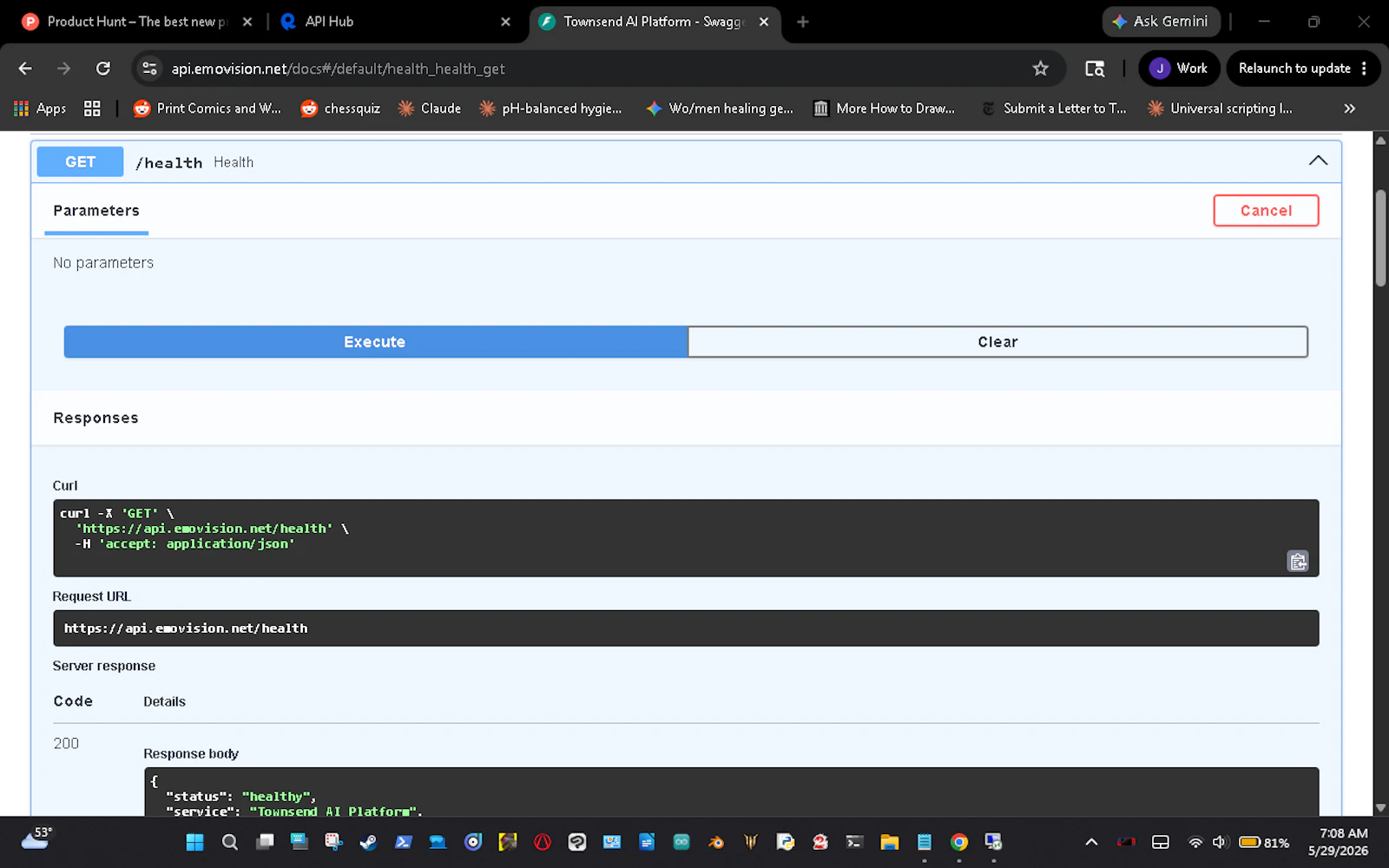Select the Townsend AI Platform Swagger tab

pyautogui.click(x=653, y=22)
